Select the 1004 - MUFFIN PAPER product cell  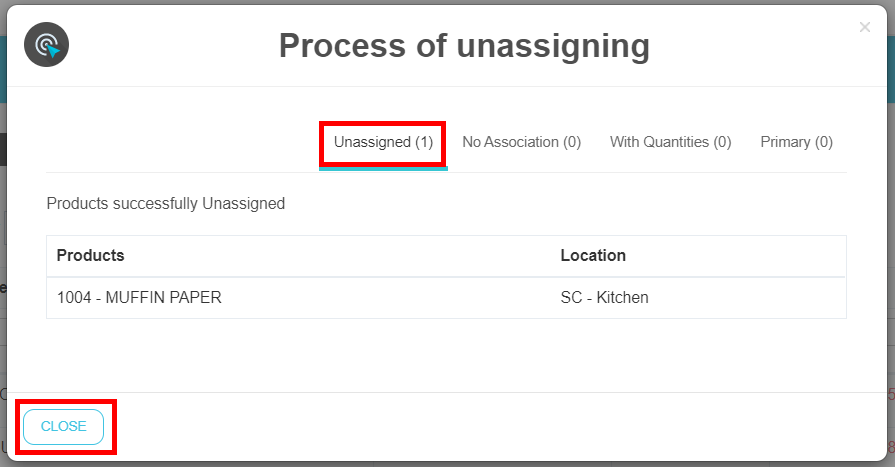click(x=139, y=298)
